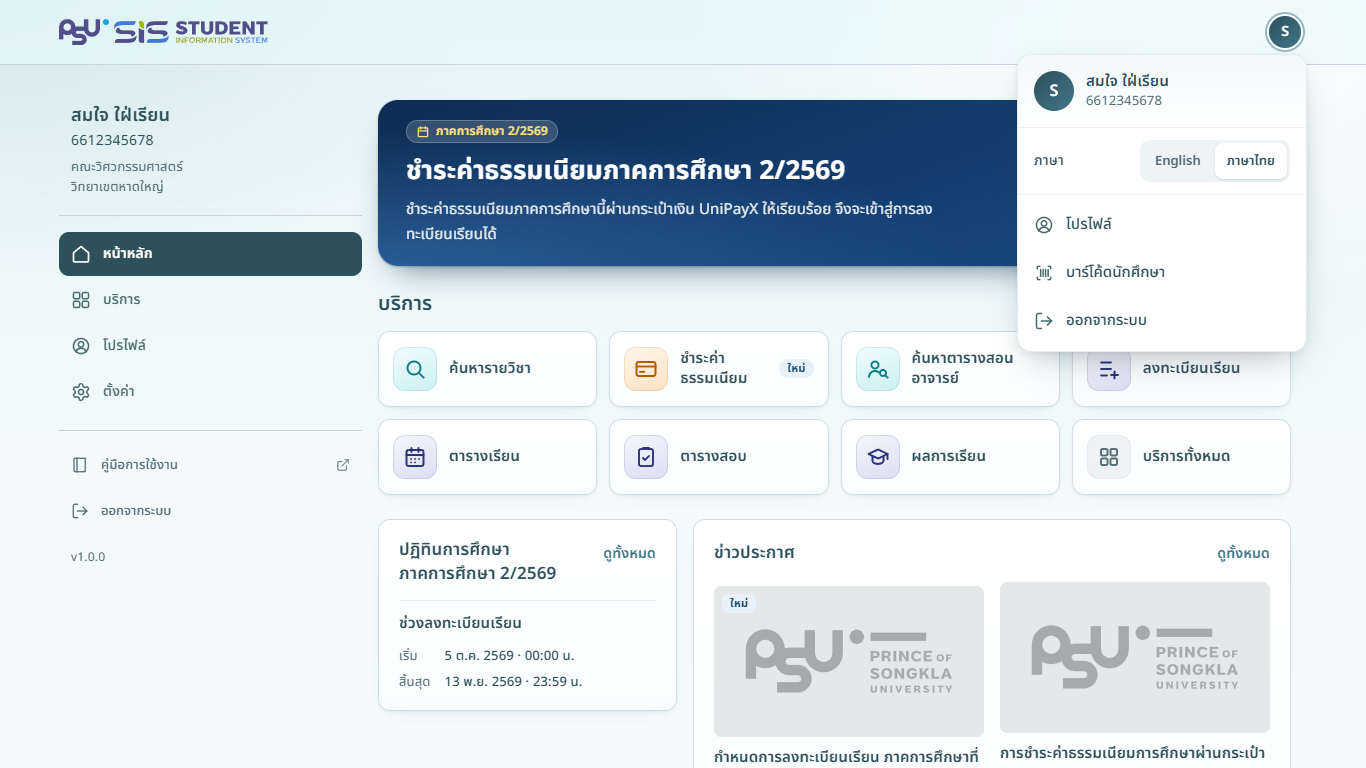
Task: Click คณะวิศวกรรมศาสตร์ faculty text in sidebar
Action: coord(127,166)
